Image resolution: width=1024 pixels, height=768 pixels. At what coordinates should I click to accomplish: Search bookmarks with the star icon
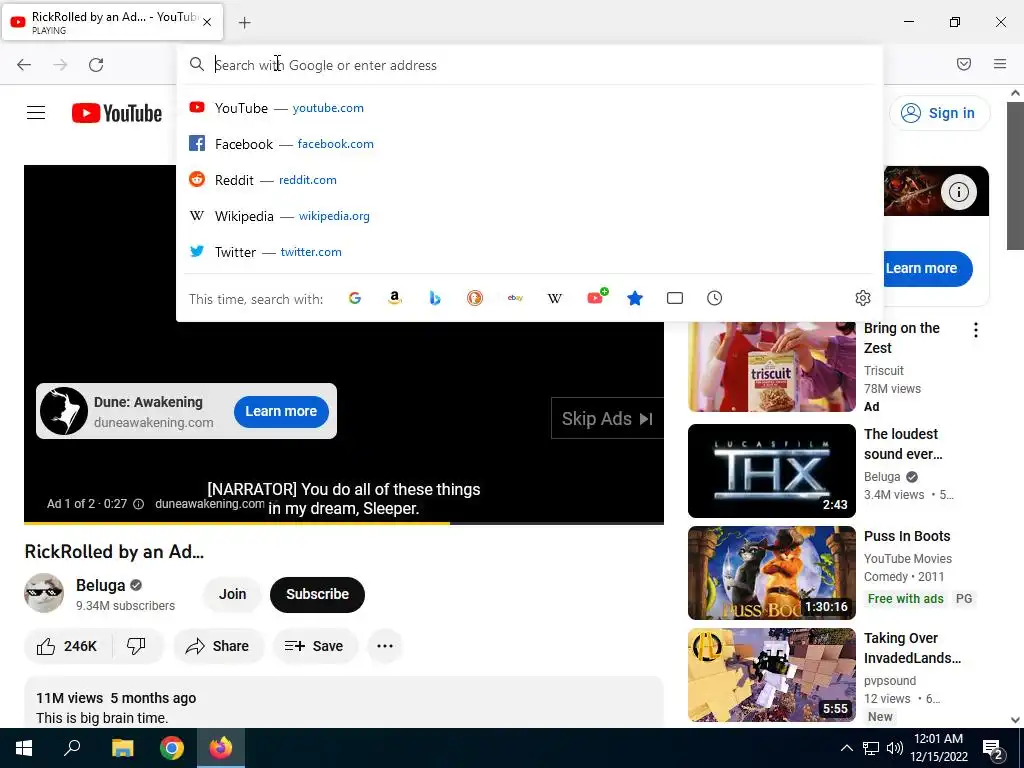(635, 298)
